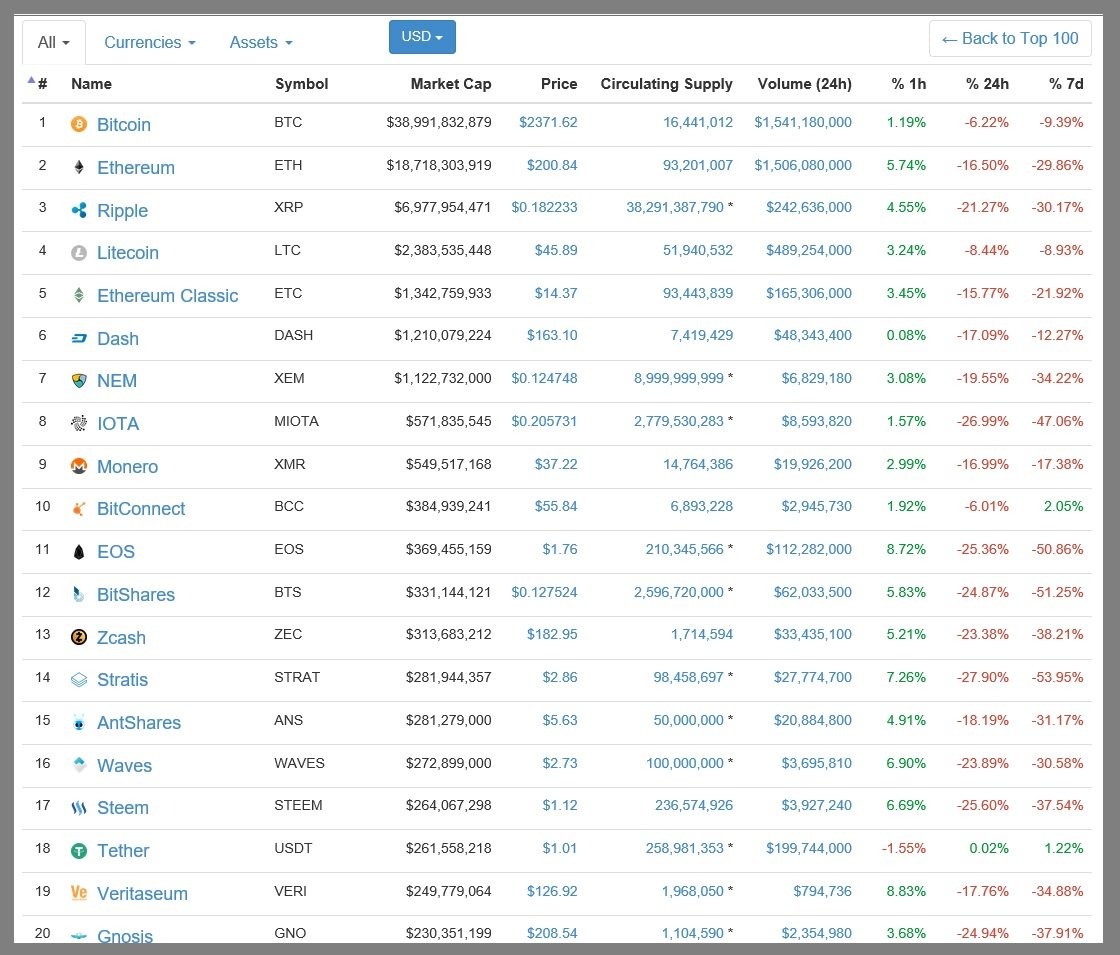Screen dimensions: 1120x955
Task: Select IOTA symbol MIOTA
Action: coord(296,421)
